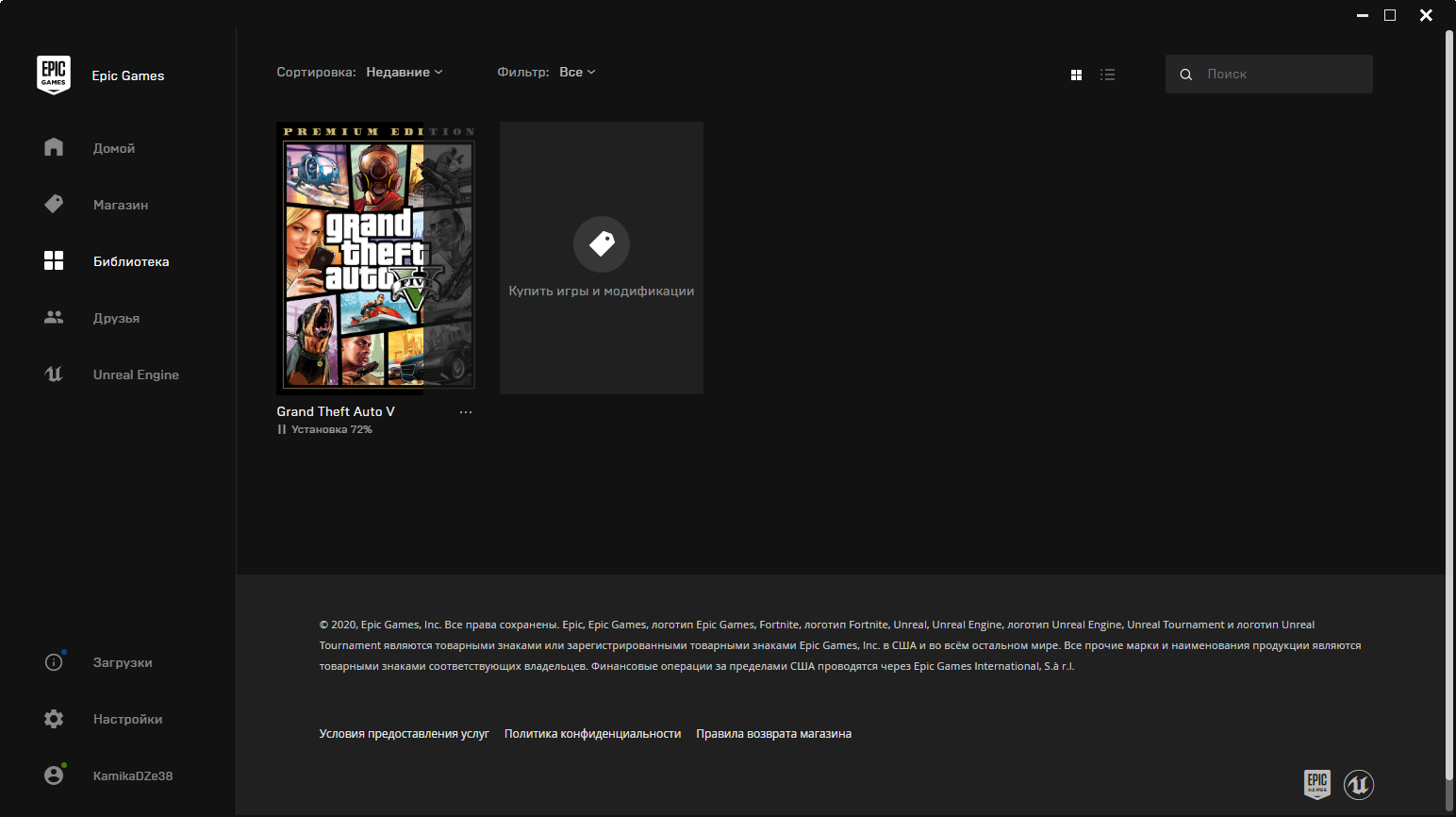Open the Друзья section
The width and height of the screenshot is (1456, 817).
(x=116, y=318)
